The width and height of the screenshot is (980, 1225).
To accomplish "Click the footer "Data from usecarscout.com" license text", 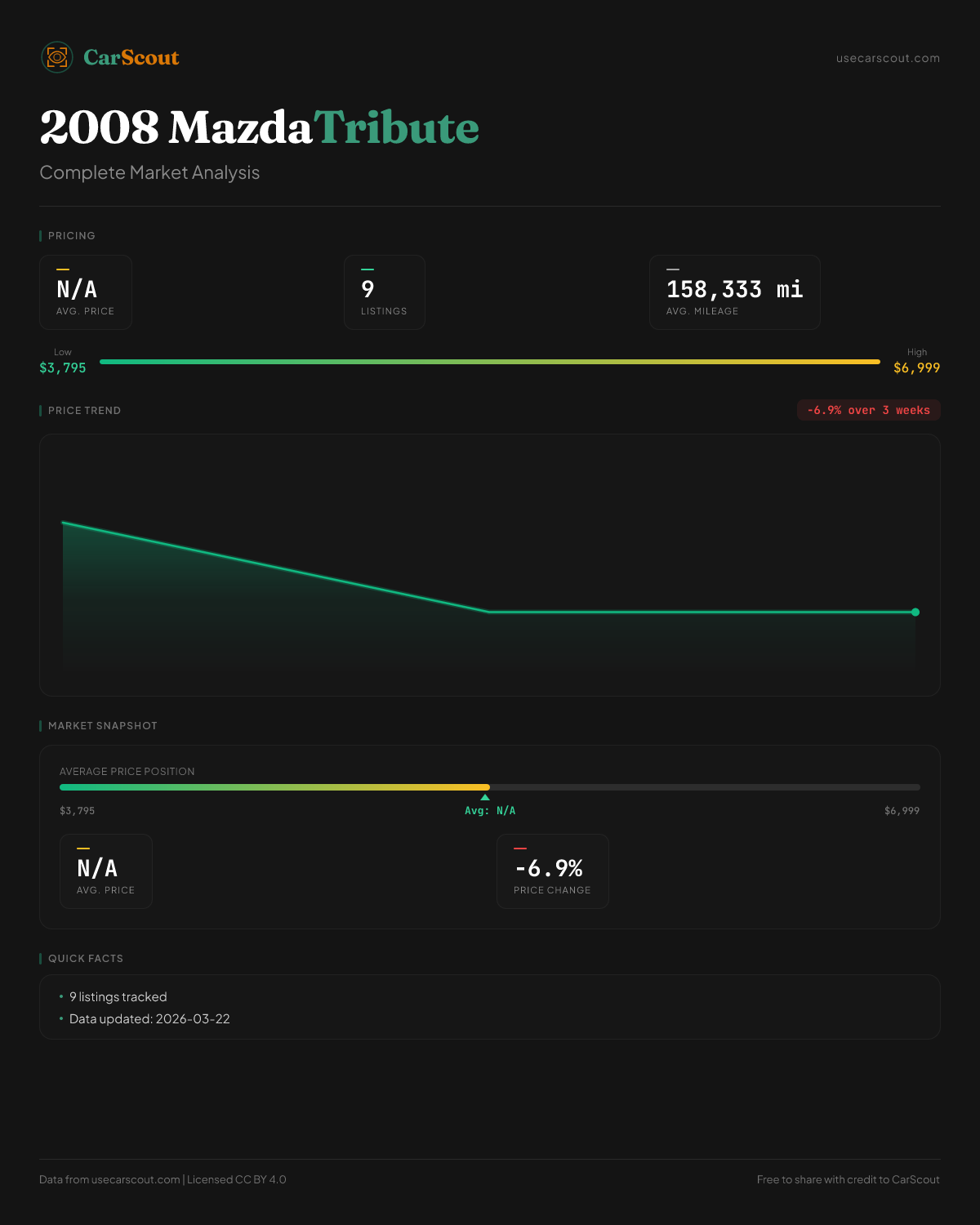I will (x=163, y=1179).
